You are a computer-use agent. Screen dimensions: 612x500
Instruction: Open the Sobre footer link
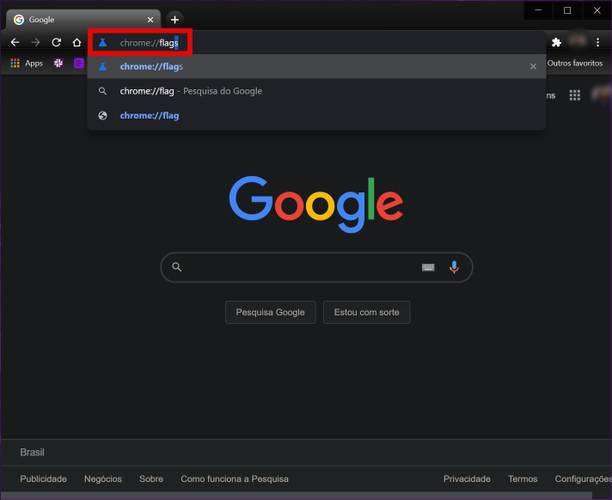pos(151,479)
